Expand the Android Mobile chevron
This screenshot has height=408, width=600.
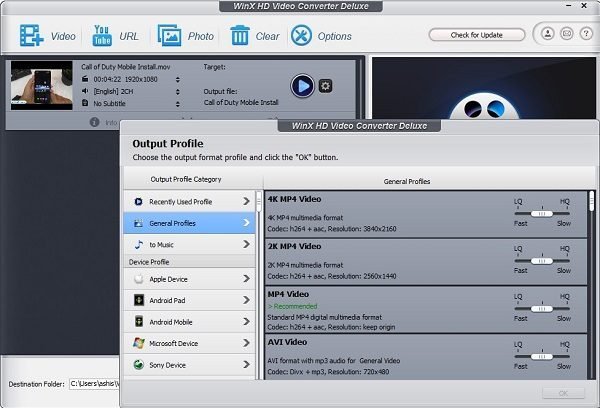pyautogui.click(x=246, y=322)
